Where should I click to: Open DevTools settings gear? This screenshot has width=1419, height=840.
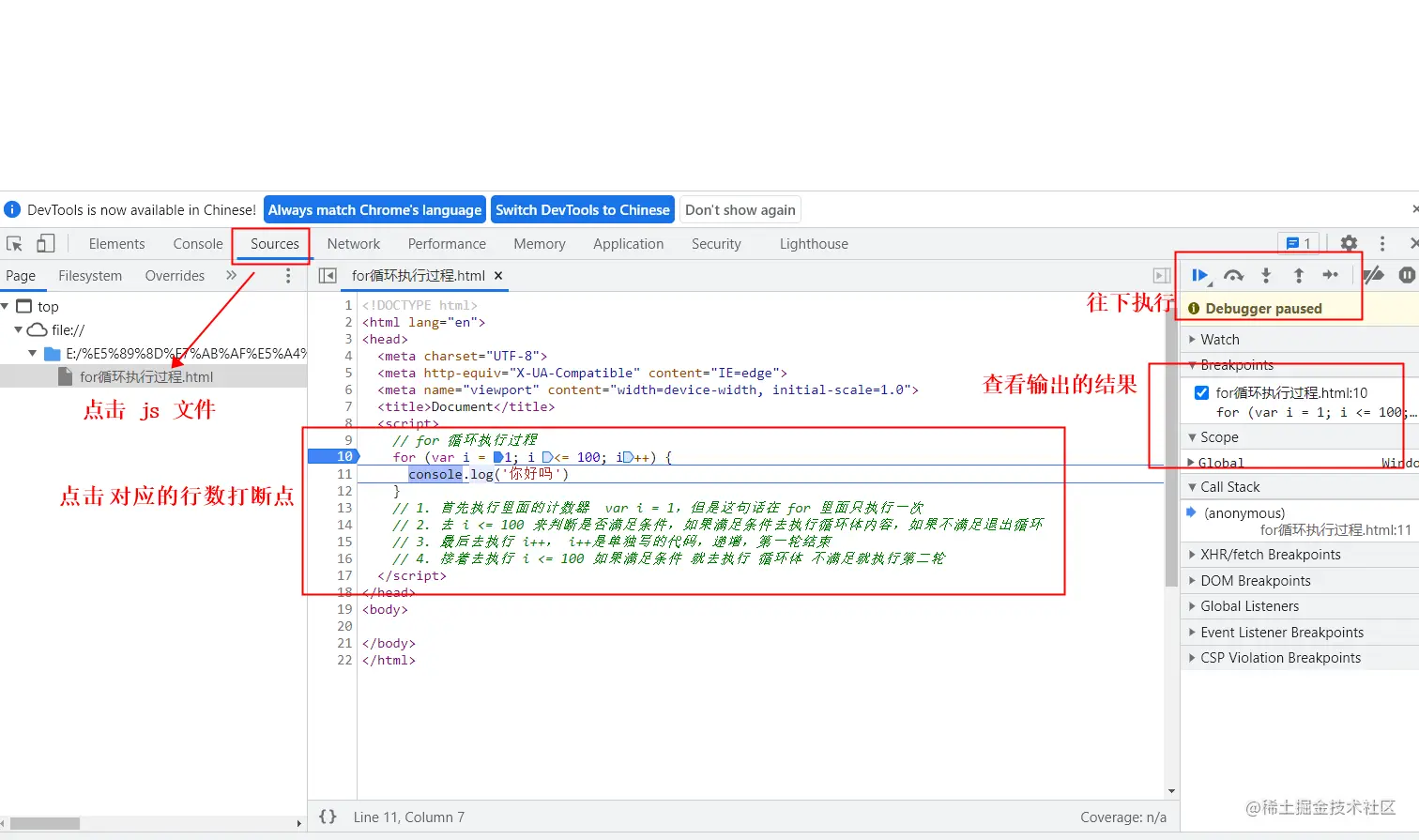[x=1349, y=244]
